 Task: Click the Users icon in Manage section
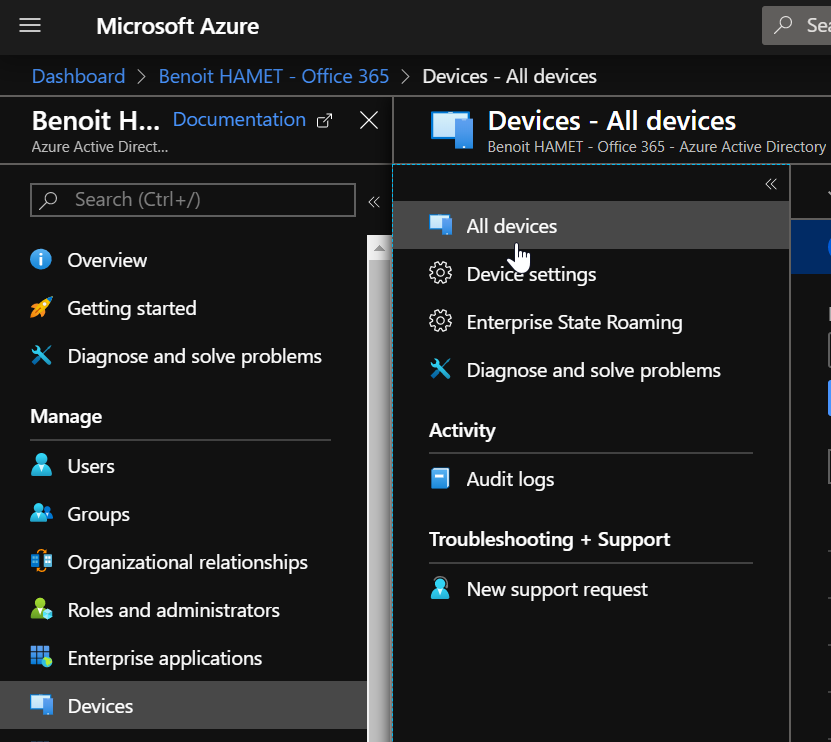click(x=41, y=466)
